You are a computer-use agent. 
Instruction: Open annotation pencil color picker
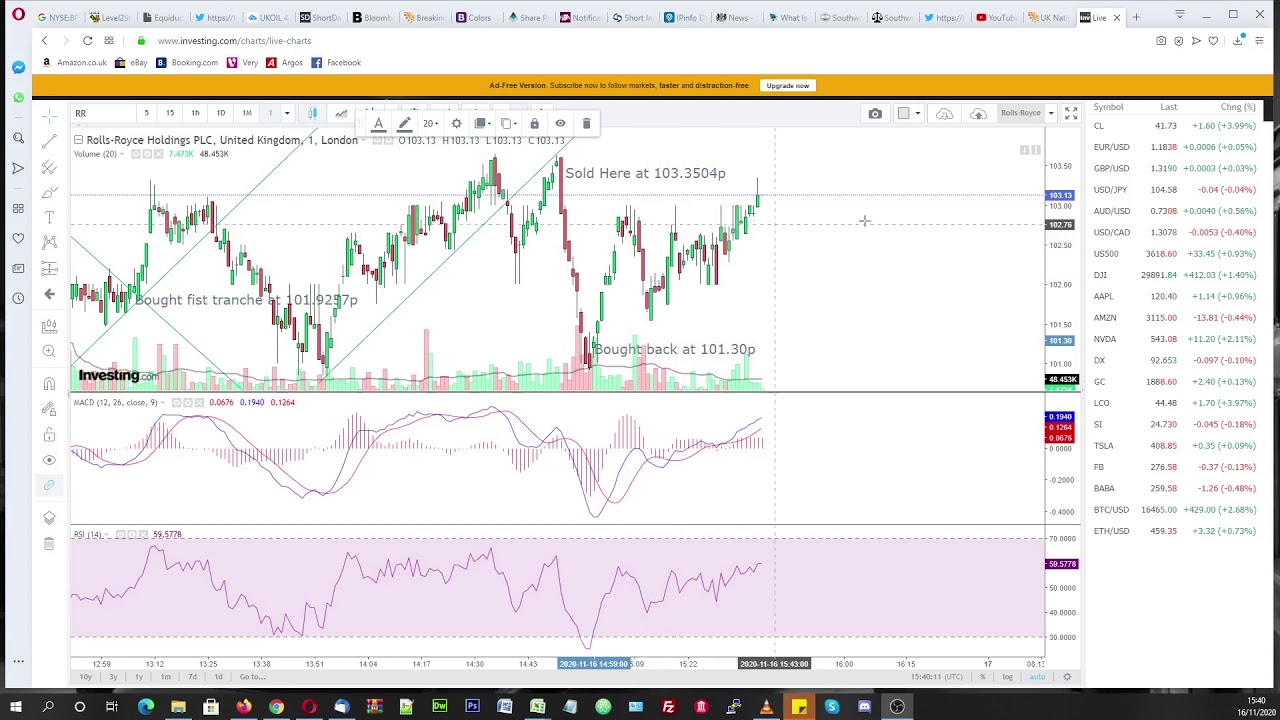pos(404,124)
